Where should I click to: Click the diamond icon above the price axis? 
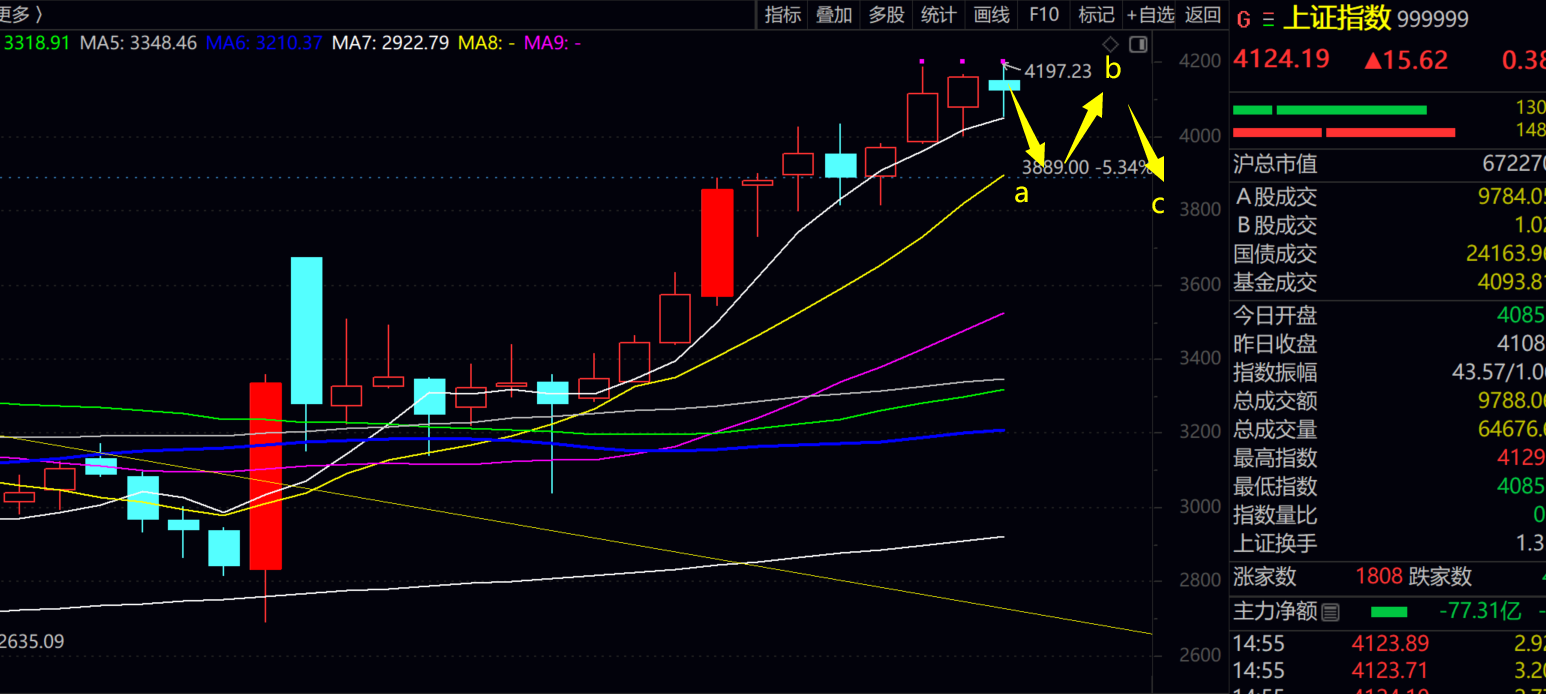(x=1110, y=44)
